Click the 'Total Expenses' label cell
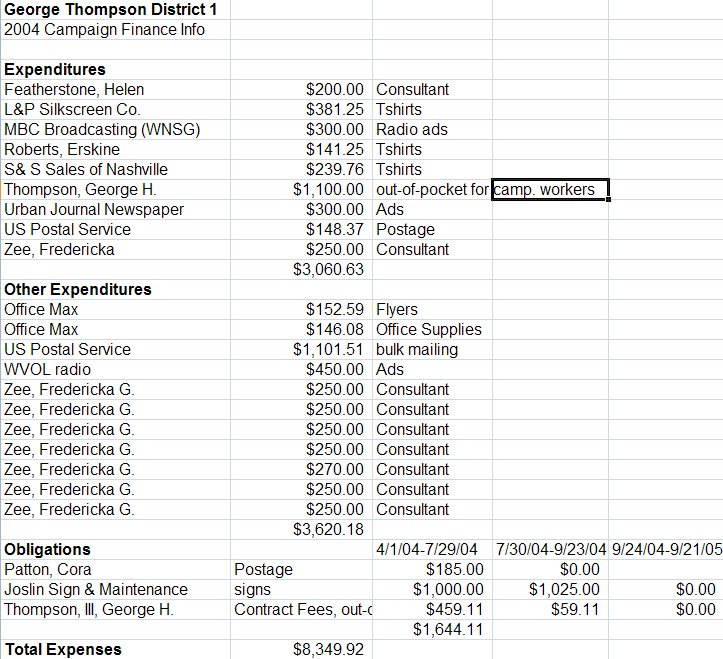Screen dimensions: 723x659 [x=115, y=649]
